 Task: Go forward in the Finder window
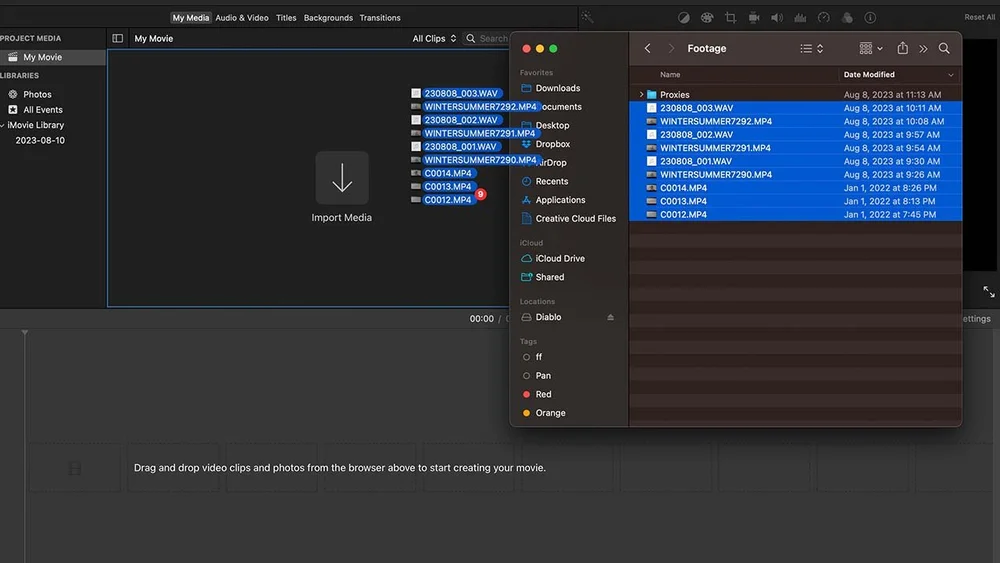pyautogui.click(x=671, y=48)
